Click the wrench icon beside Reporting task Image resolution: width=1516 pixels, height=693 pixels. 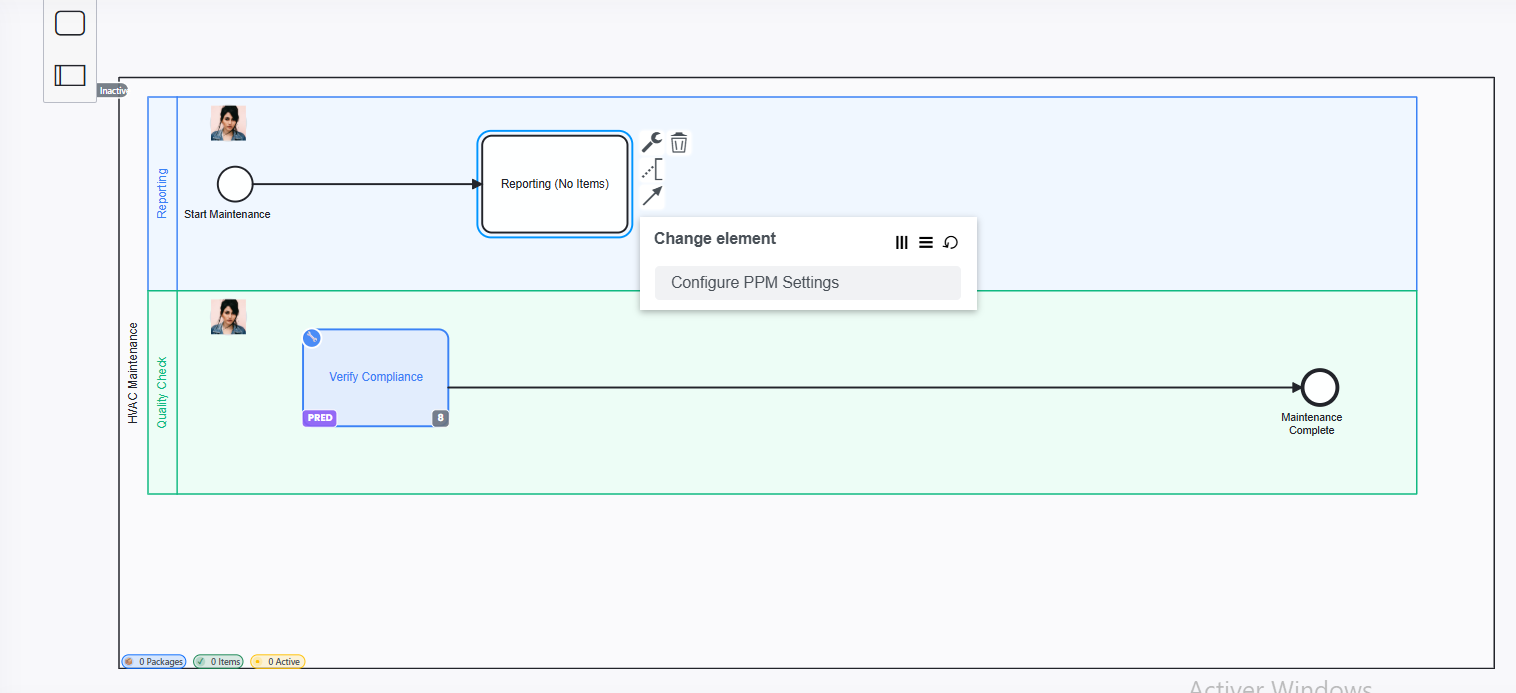(x=651, y=142)
